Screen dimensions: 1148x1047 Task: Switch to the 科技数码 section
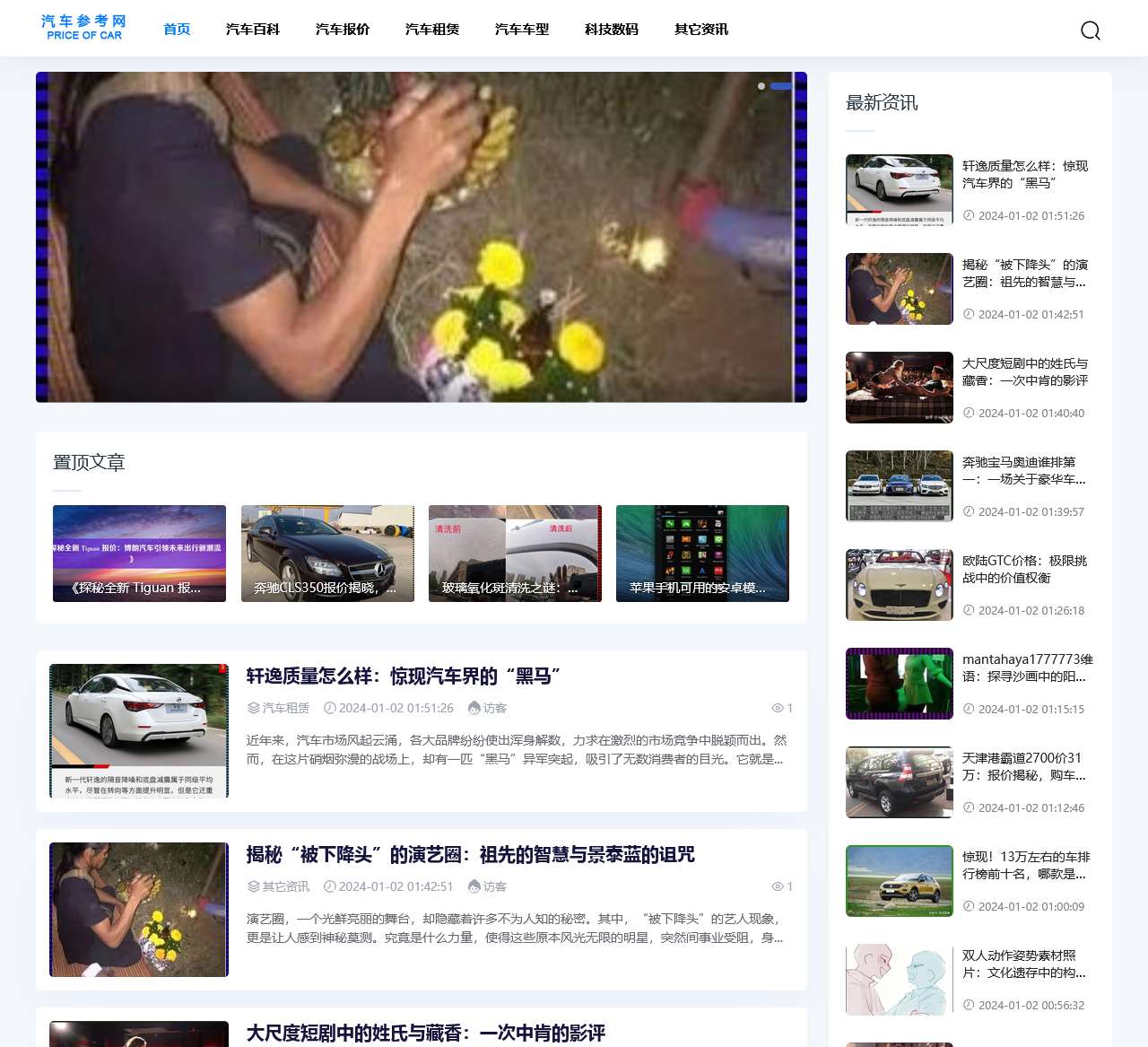tap(611, 29)
